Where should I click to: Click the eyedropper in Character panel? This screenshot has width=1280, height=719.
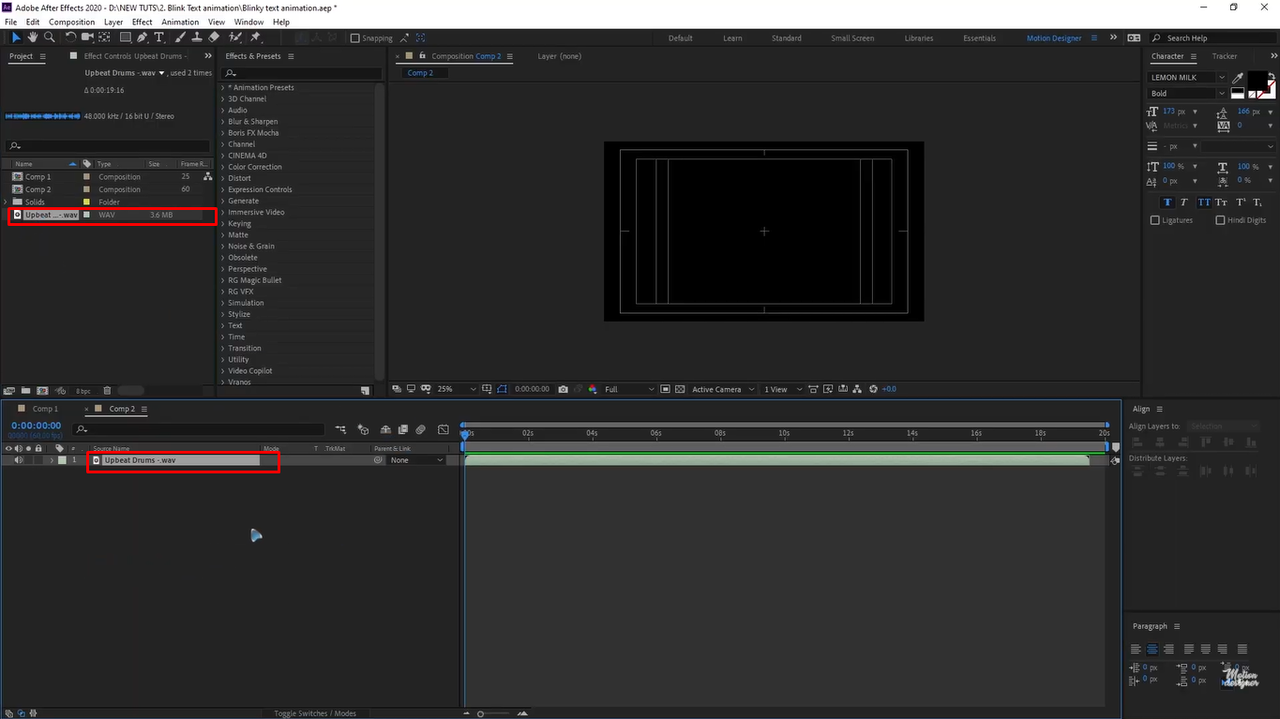[x=1238, y=77]
